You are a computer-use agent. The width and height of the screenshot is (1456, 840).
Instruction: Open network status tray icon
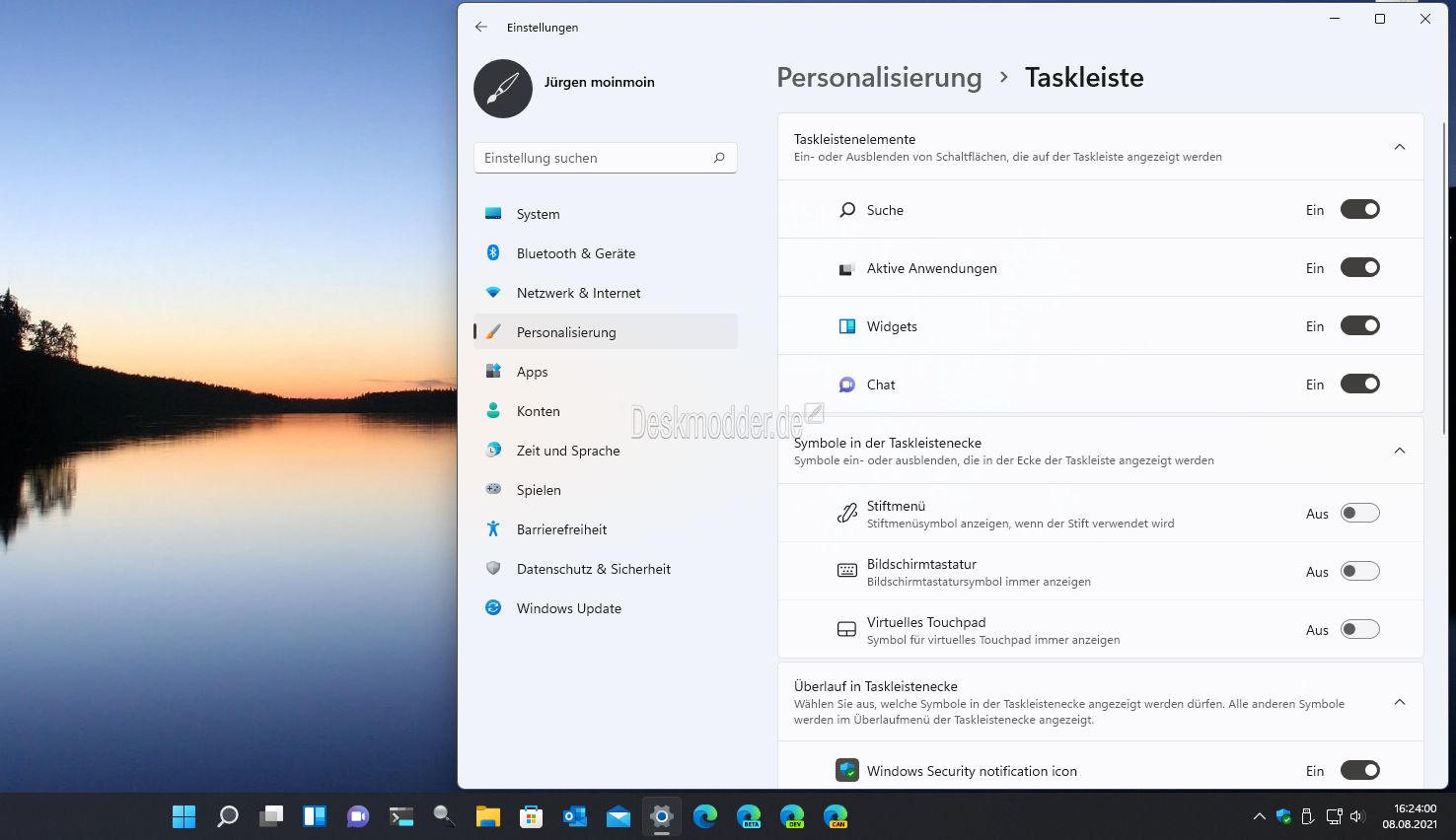point(1334,816)
